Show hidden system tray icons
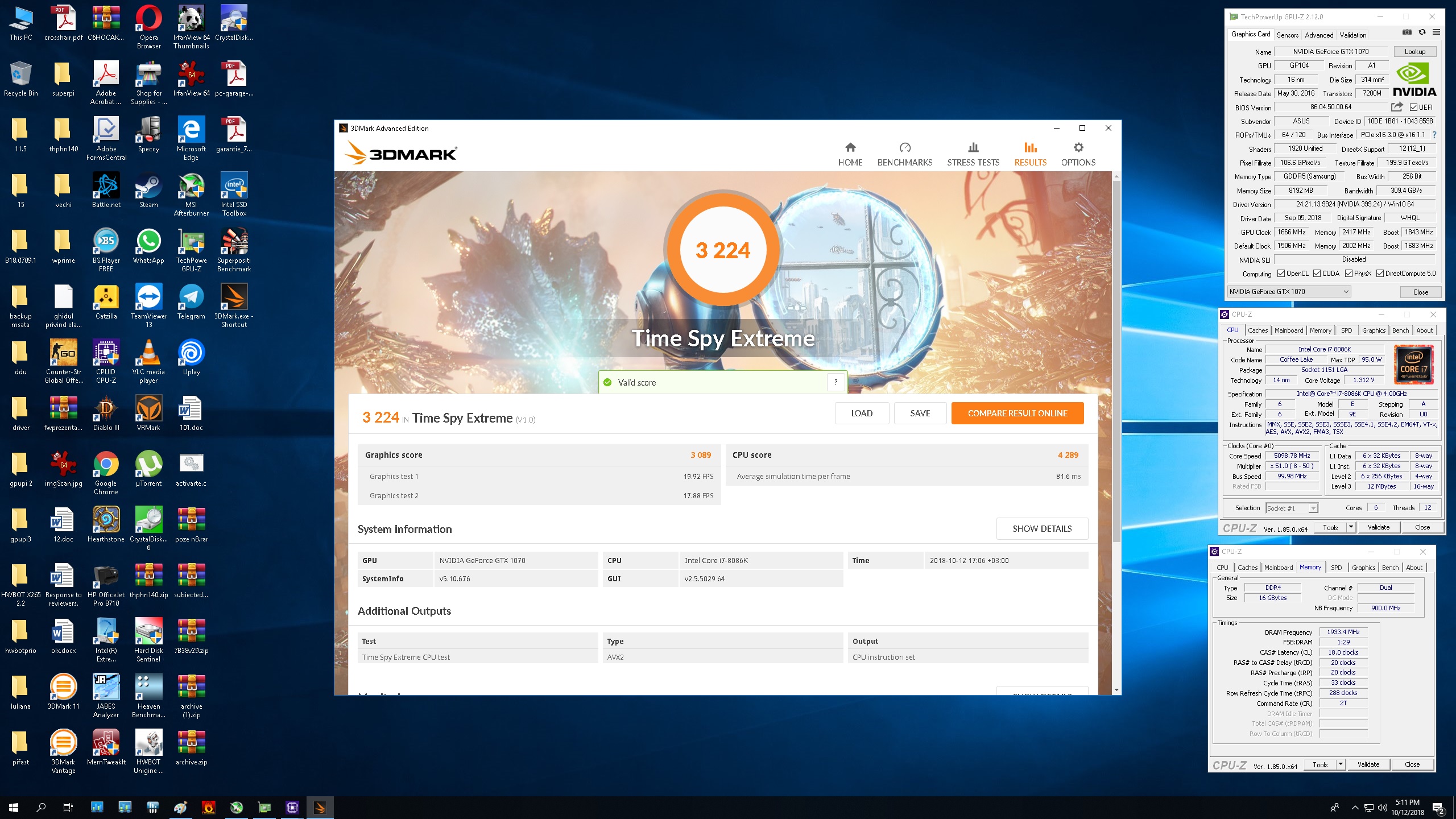 (1355, 808)
